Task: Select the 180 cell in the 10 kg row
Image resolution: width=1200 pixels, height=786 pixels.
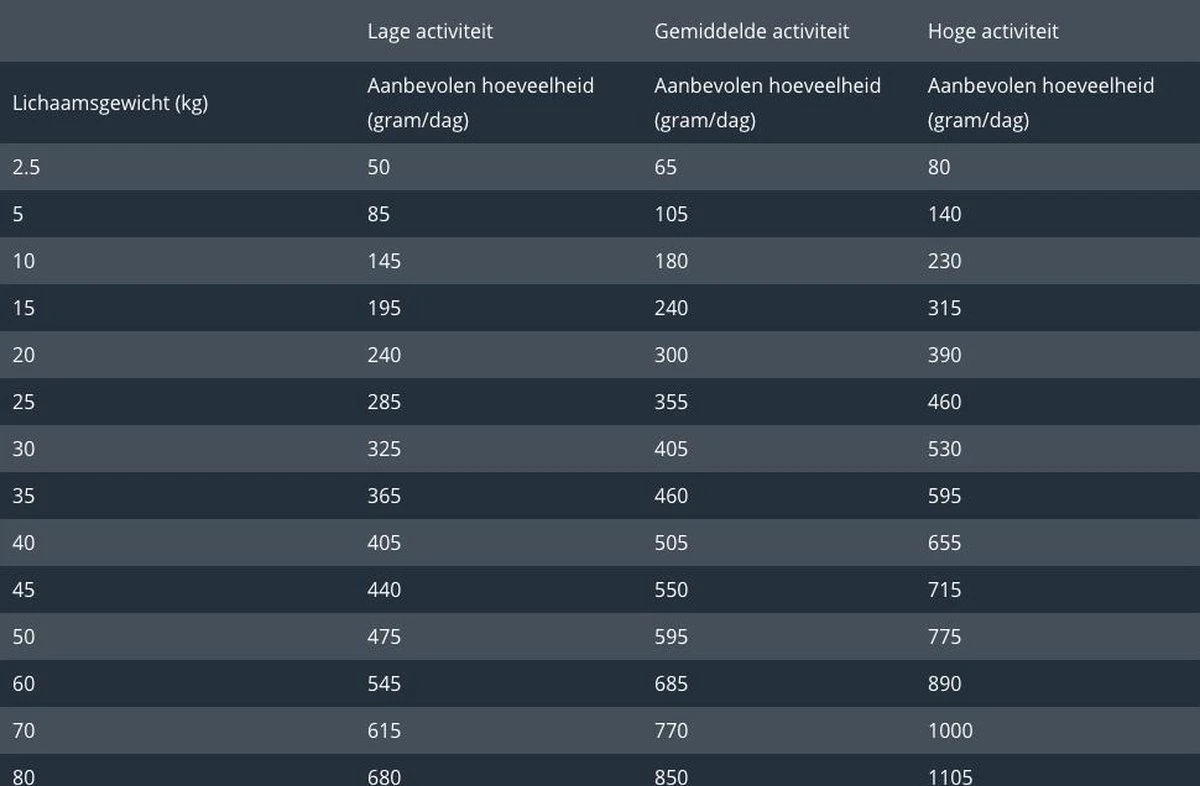Action: [x=671, y=261]
